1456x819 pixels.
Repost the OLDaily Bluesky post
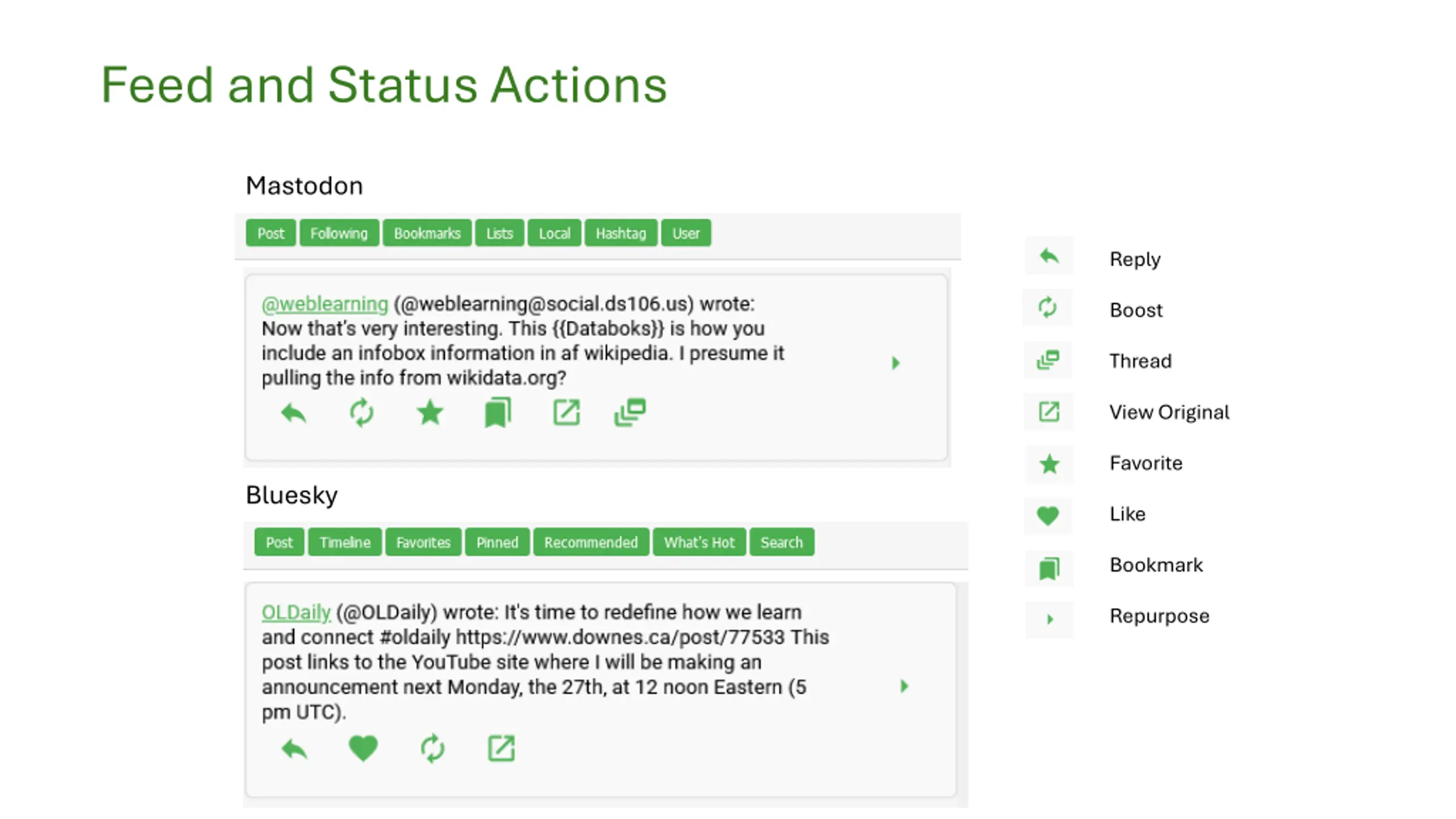[x=432, y=748]
